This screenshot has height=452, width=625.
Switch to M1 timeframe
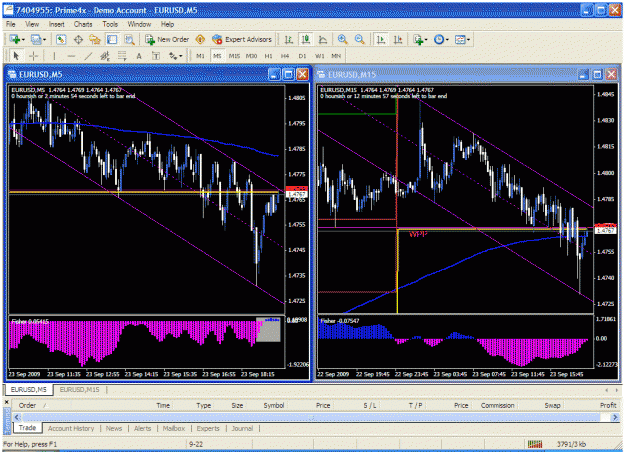[200, 56]
